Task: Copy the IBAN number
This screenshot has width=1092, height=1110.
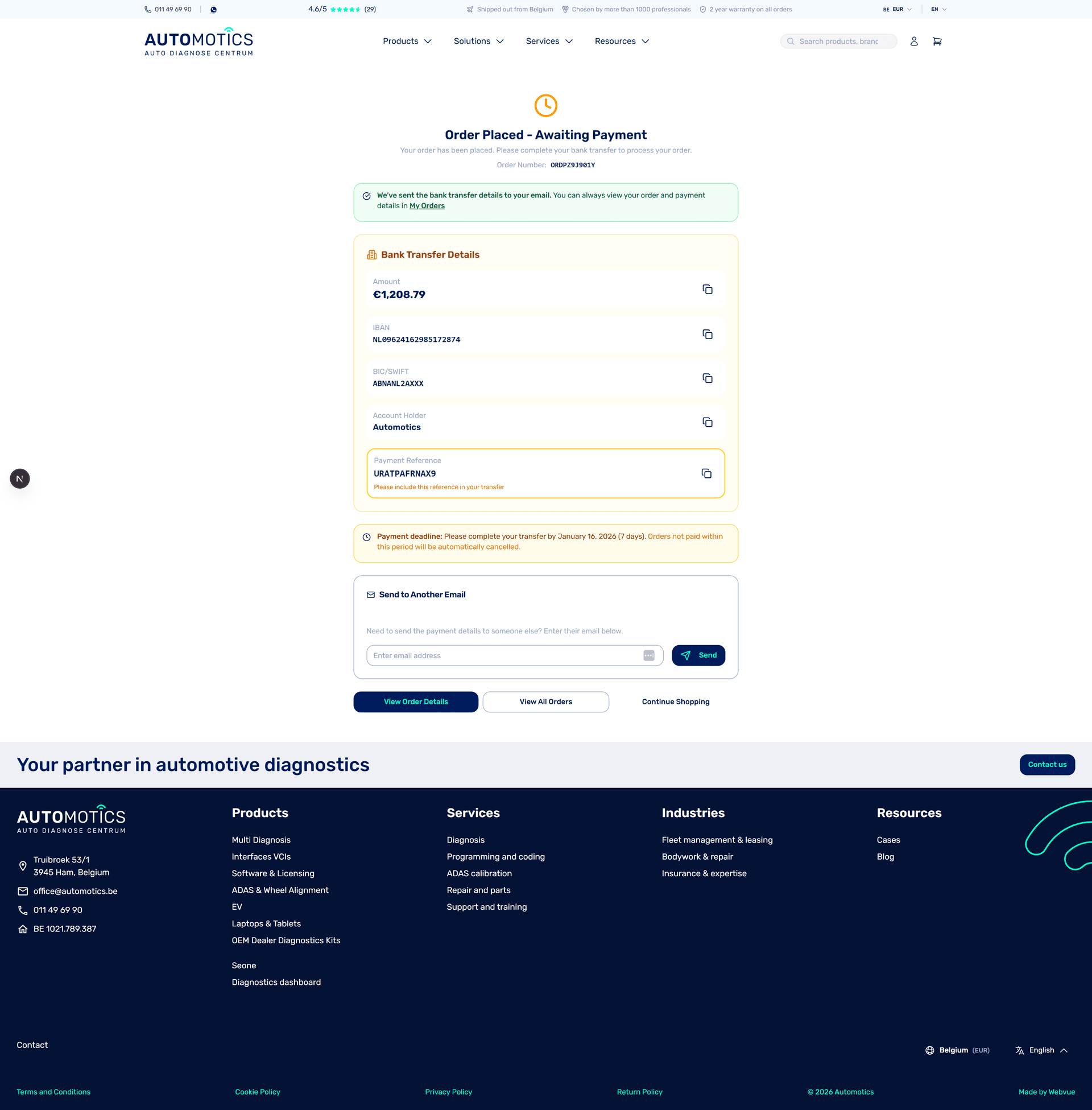Action: click(707, 334)
